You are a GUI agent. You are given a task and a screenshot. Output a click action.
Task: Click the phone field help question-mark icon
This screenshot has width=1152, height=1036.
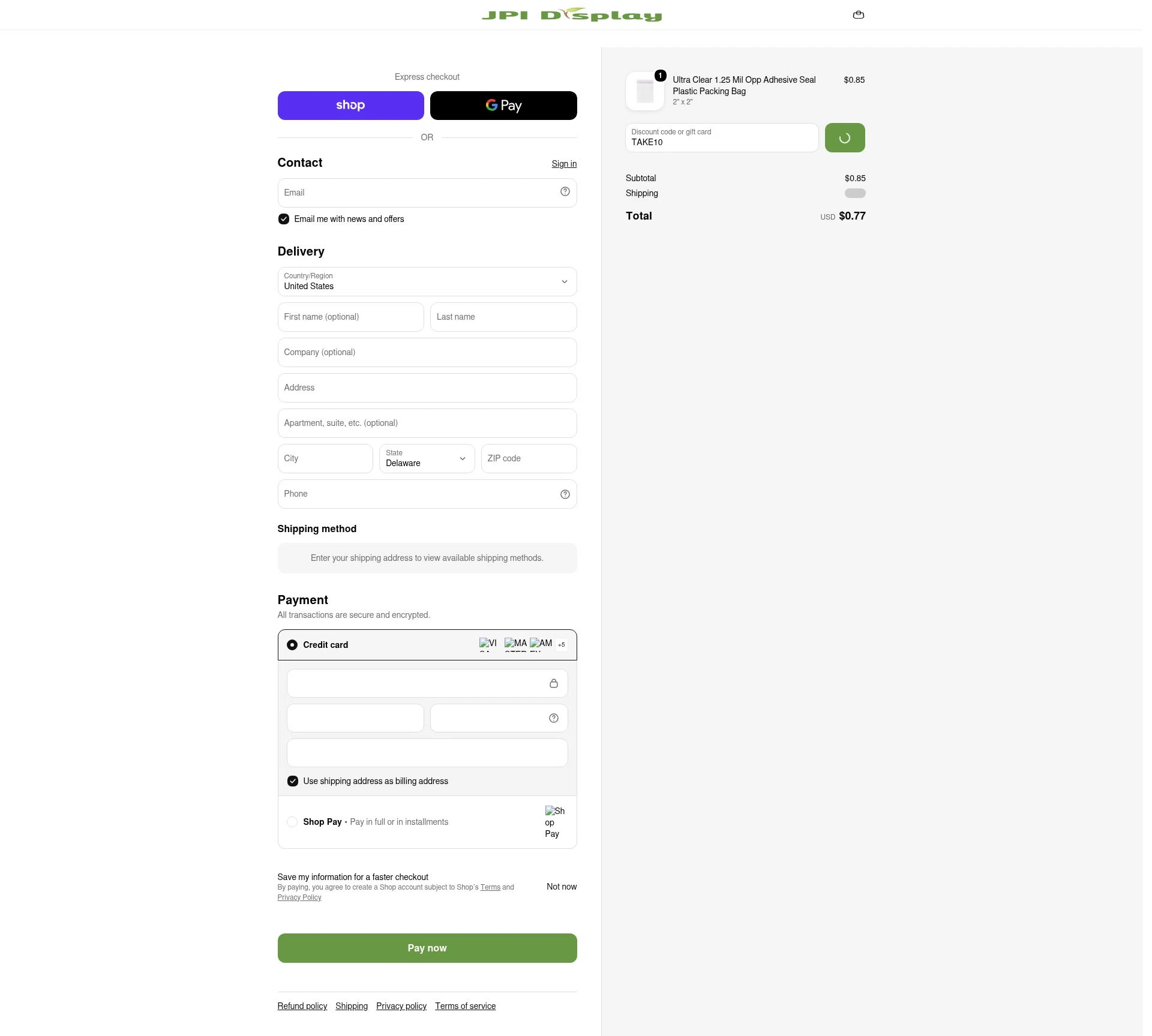click(565, 494)
